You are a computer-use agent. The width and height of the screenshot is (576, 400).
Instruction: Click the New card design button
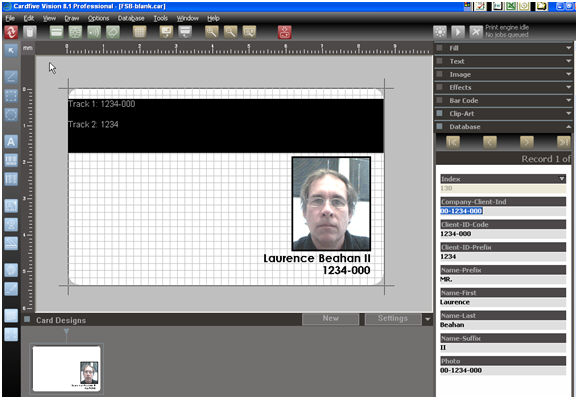coord(330,319)
